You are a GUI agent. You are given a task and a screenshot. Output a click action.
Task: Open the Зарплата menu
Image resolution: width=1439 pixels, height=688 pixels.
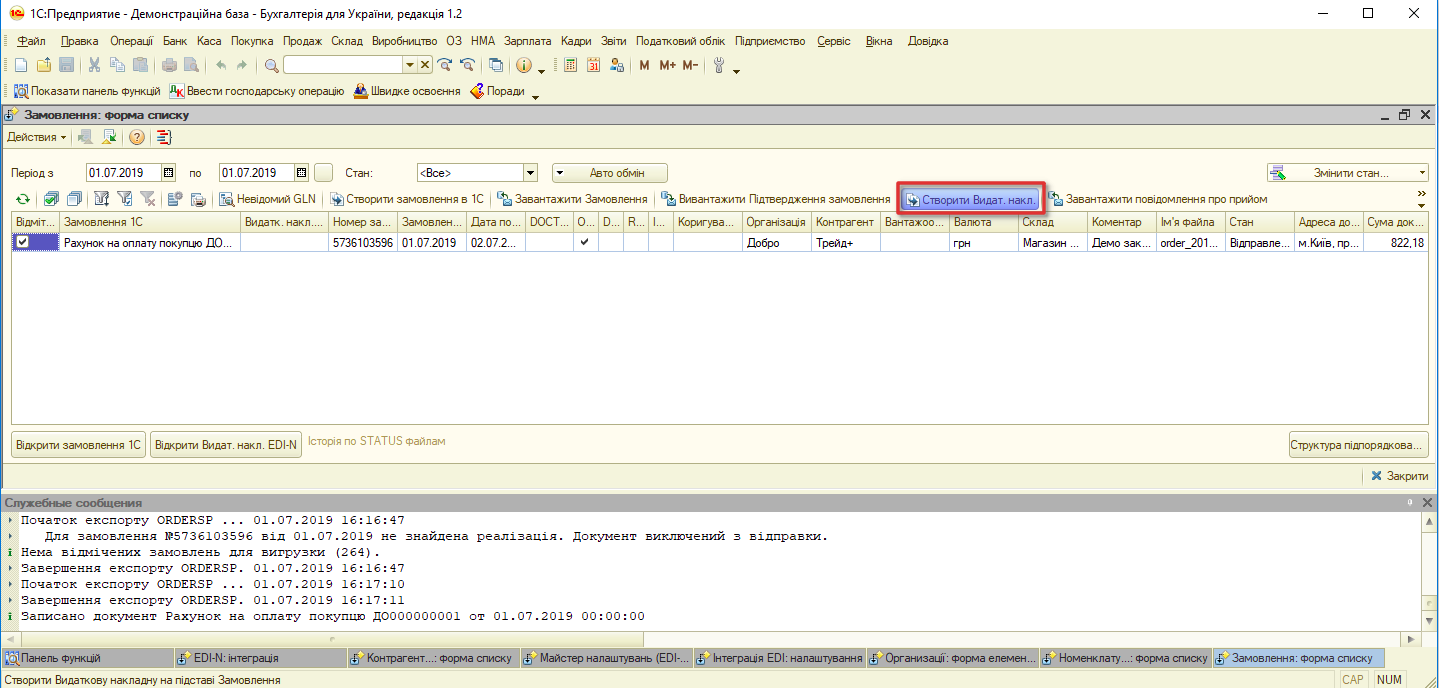point(527,41)
